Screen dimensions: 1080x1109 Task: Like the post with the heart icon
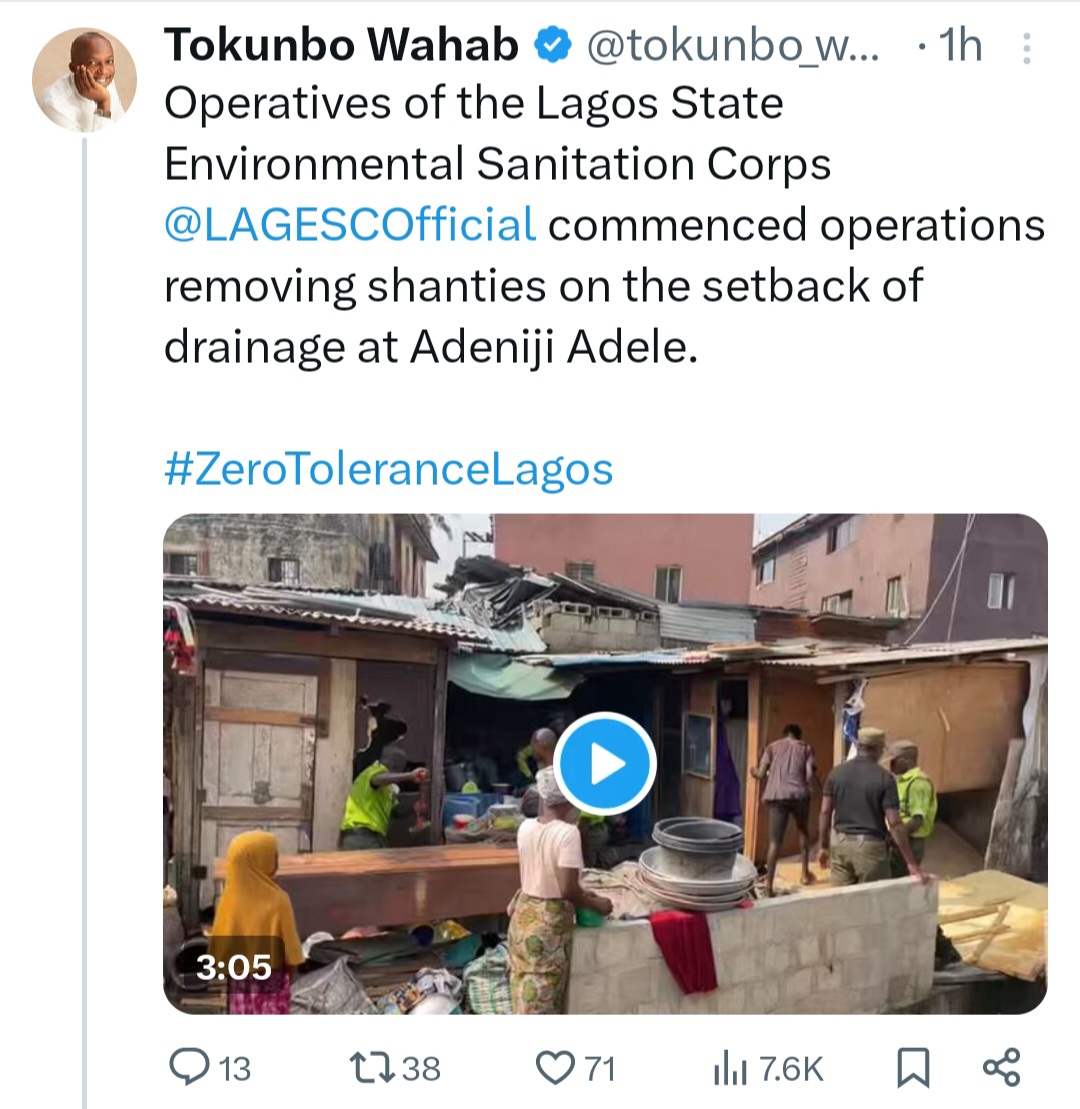552,1068
